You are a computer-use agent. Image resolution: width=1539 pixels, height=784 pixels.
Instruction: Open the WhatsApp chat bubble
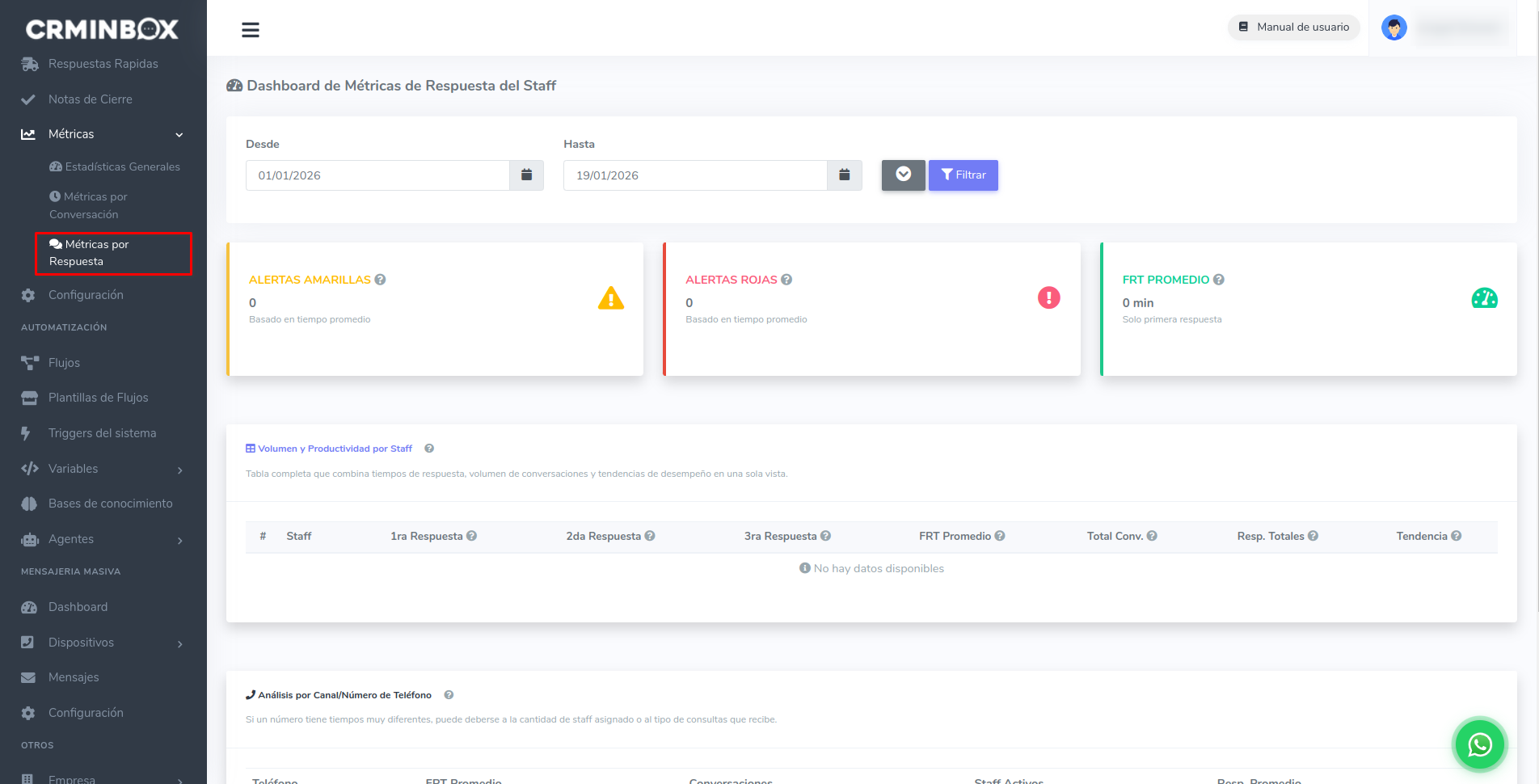[1479, 744]
